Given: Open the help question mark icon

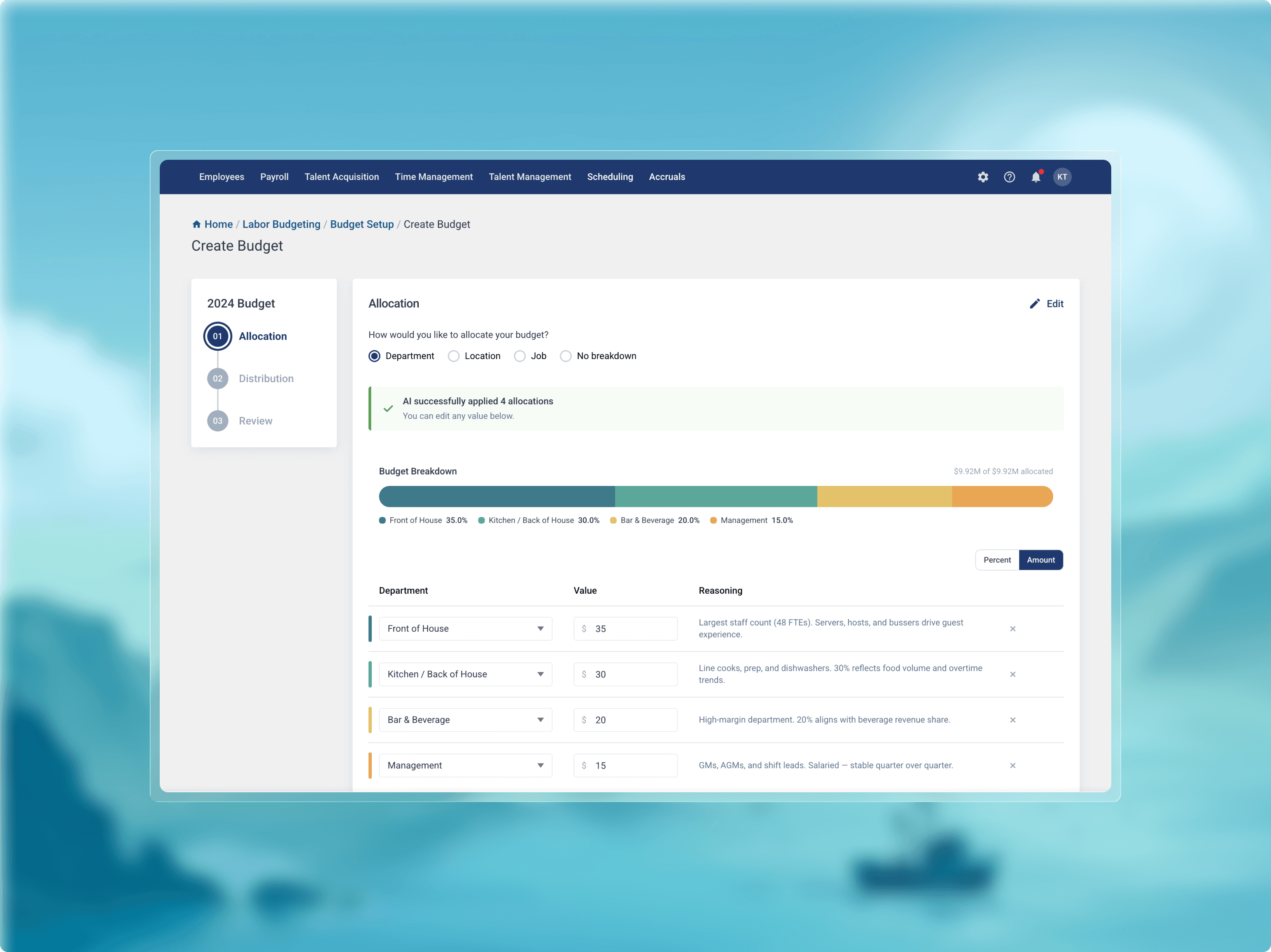Looking at the screenshot, I should pos(1010,177).
